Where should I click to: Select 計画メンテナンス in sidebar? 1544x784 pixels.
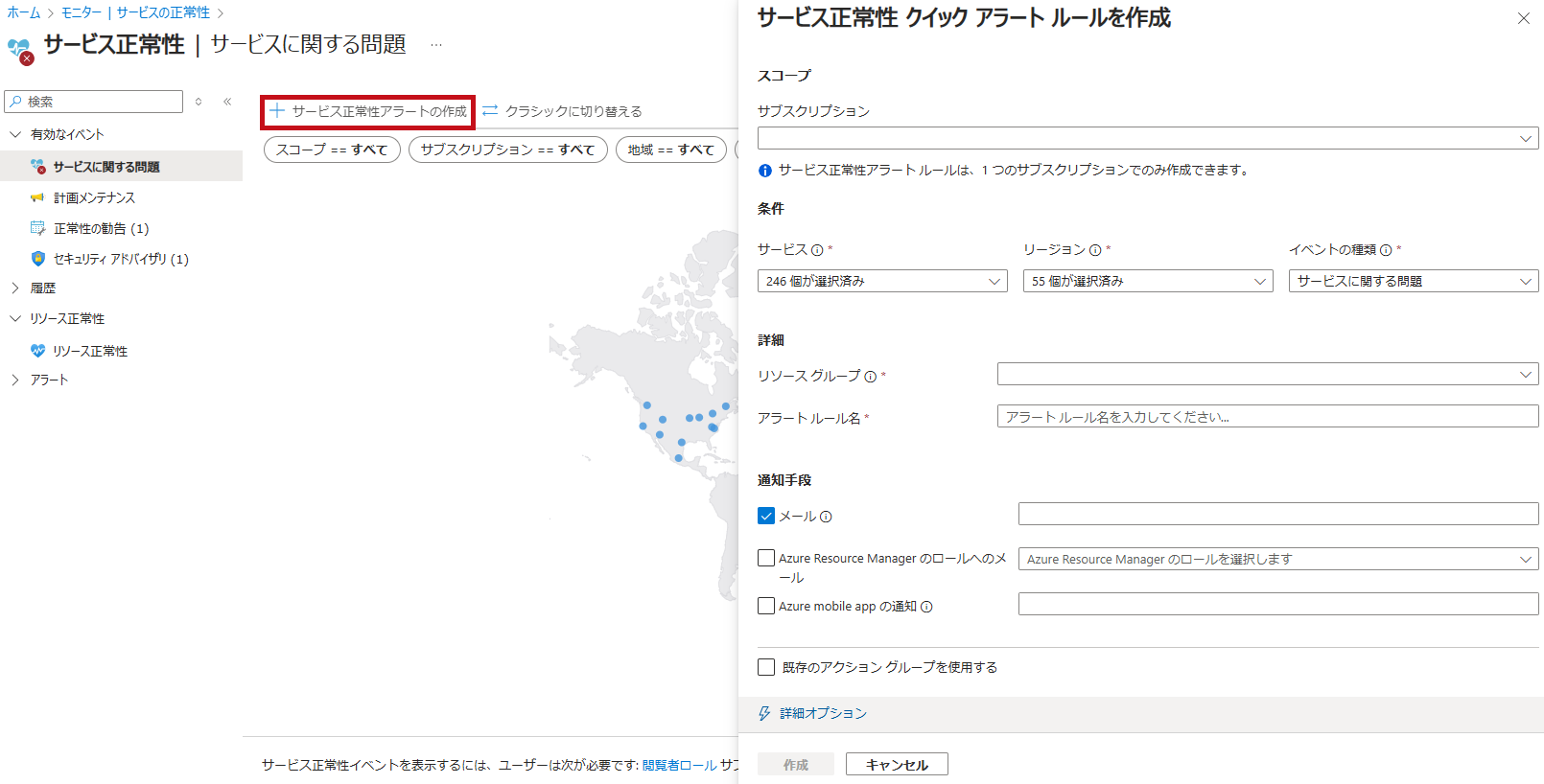tap(121, 197)
